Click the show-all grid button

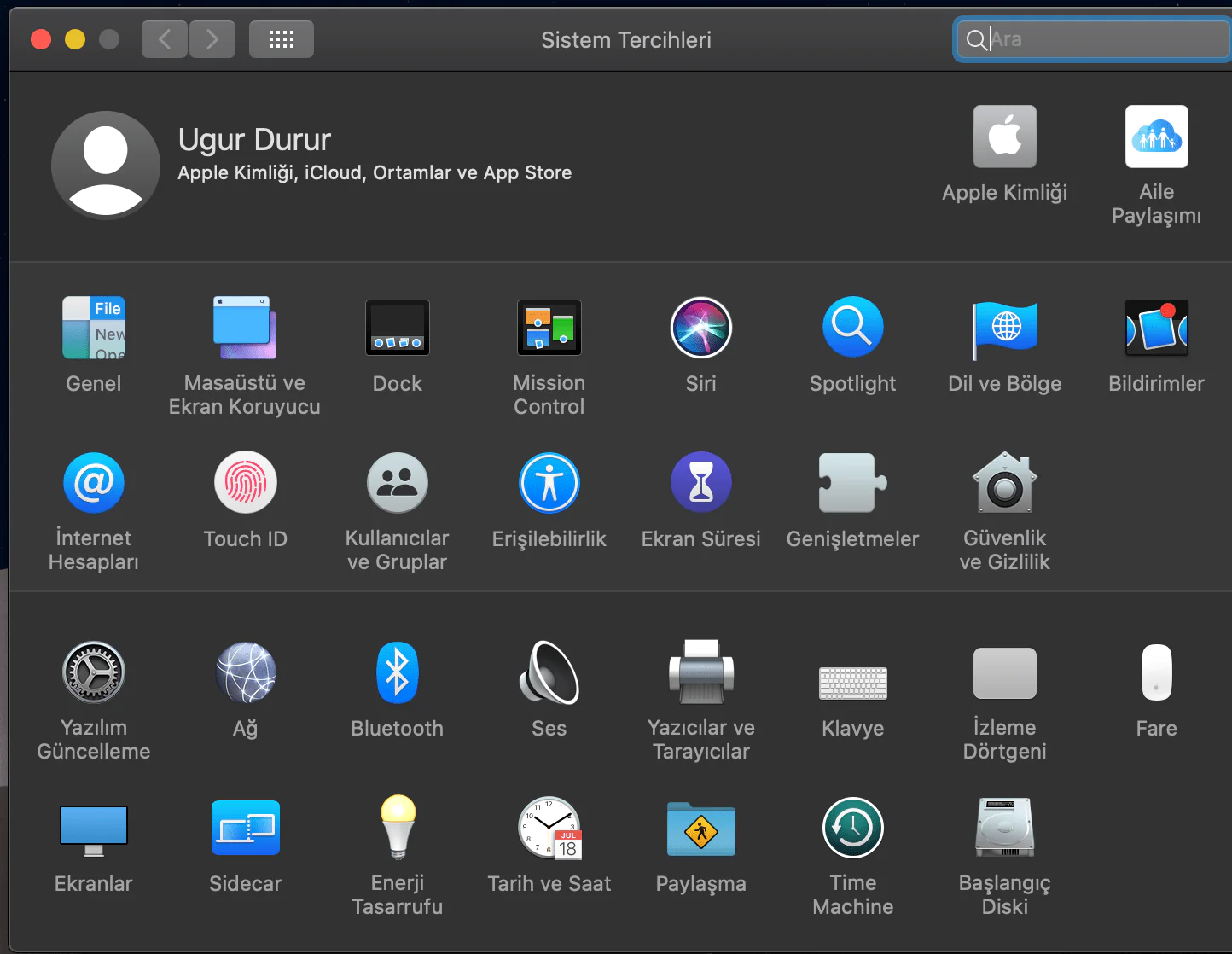pyautogui.click(x=282, y=39)
